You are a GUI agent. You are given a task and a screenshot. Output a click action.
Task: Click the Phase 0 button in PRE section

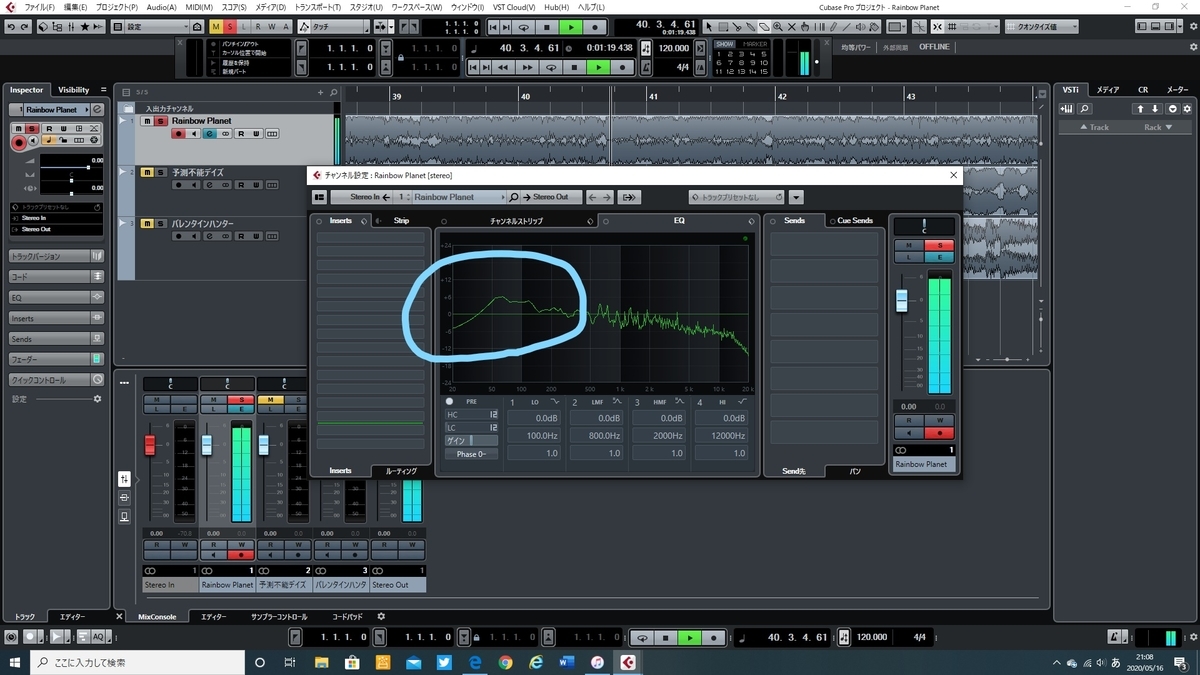[471, 453]
